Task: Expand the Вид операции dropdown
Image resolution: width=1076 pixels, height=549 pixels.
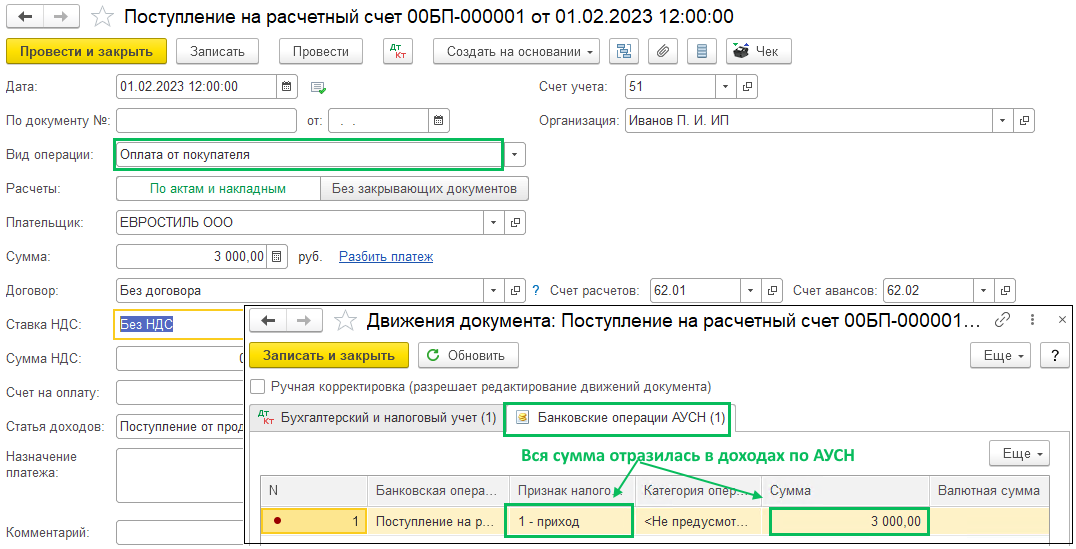Action: coord(515,155)
